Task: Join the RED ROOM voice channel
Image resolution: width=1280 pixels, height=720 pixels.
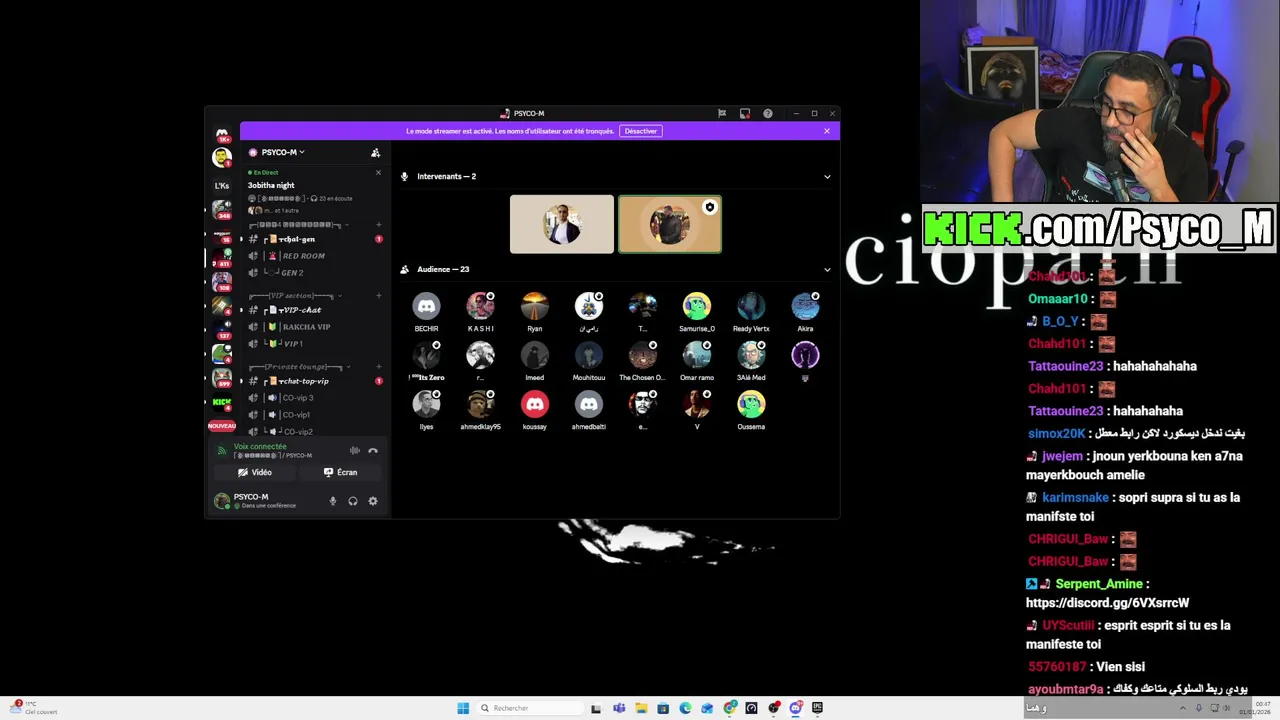Action: pos(314,256)
